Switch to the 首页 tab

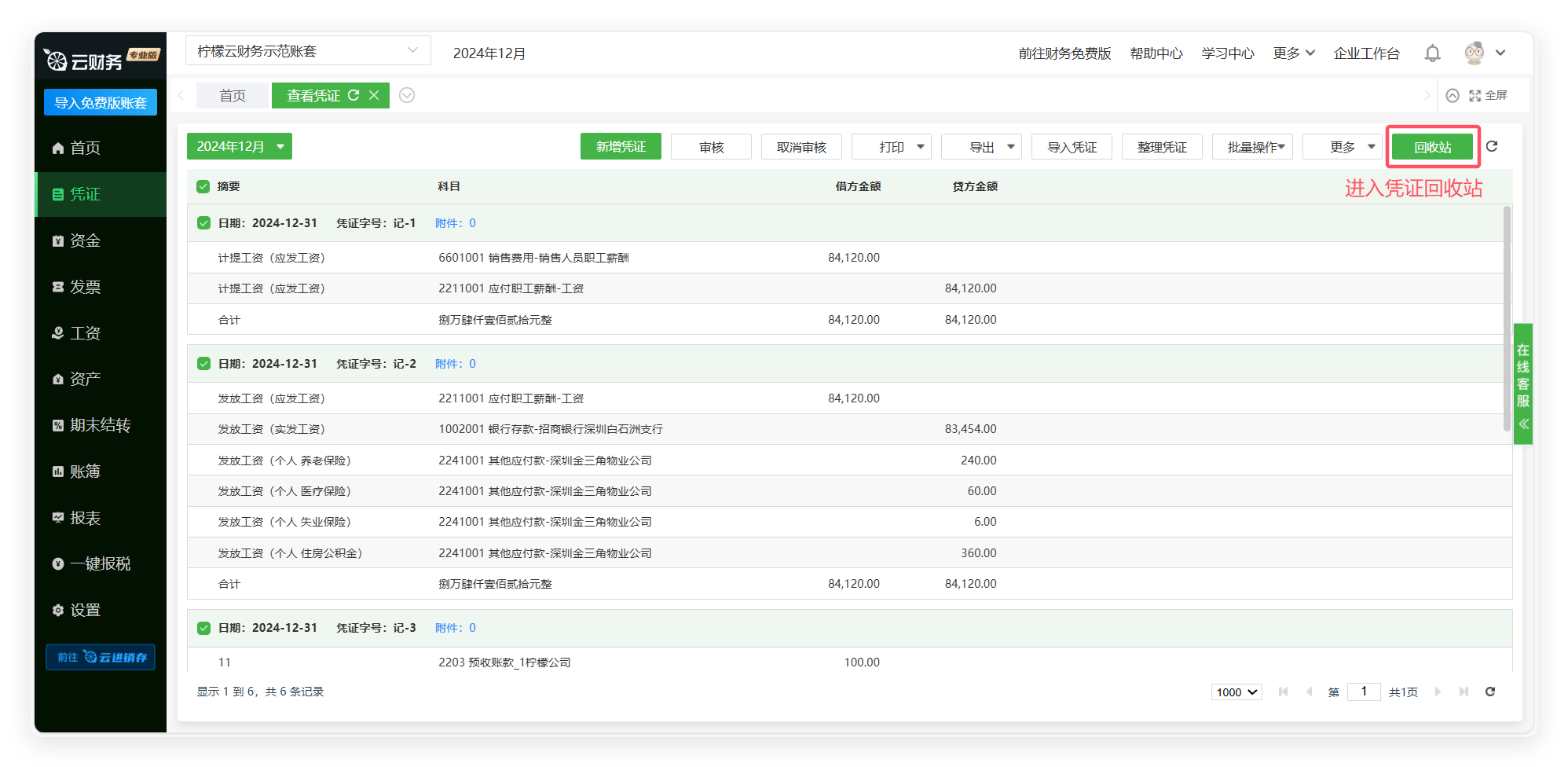233,95
